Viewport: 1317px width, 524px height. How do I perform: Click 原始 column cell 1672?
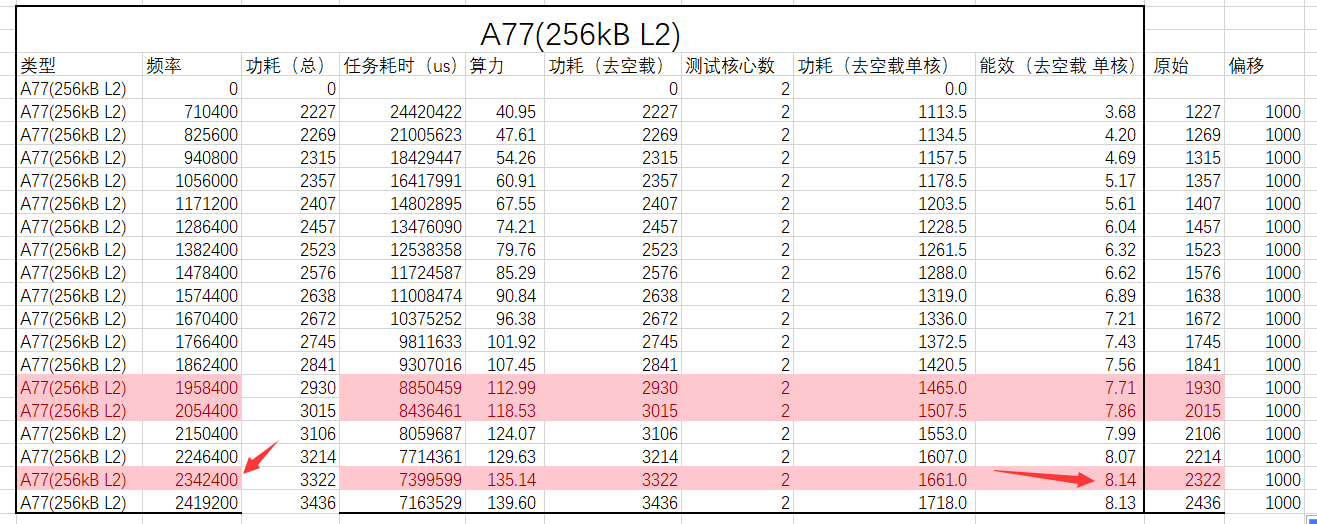[1186, 319]
